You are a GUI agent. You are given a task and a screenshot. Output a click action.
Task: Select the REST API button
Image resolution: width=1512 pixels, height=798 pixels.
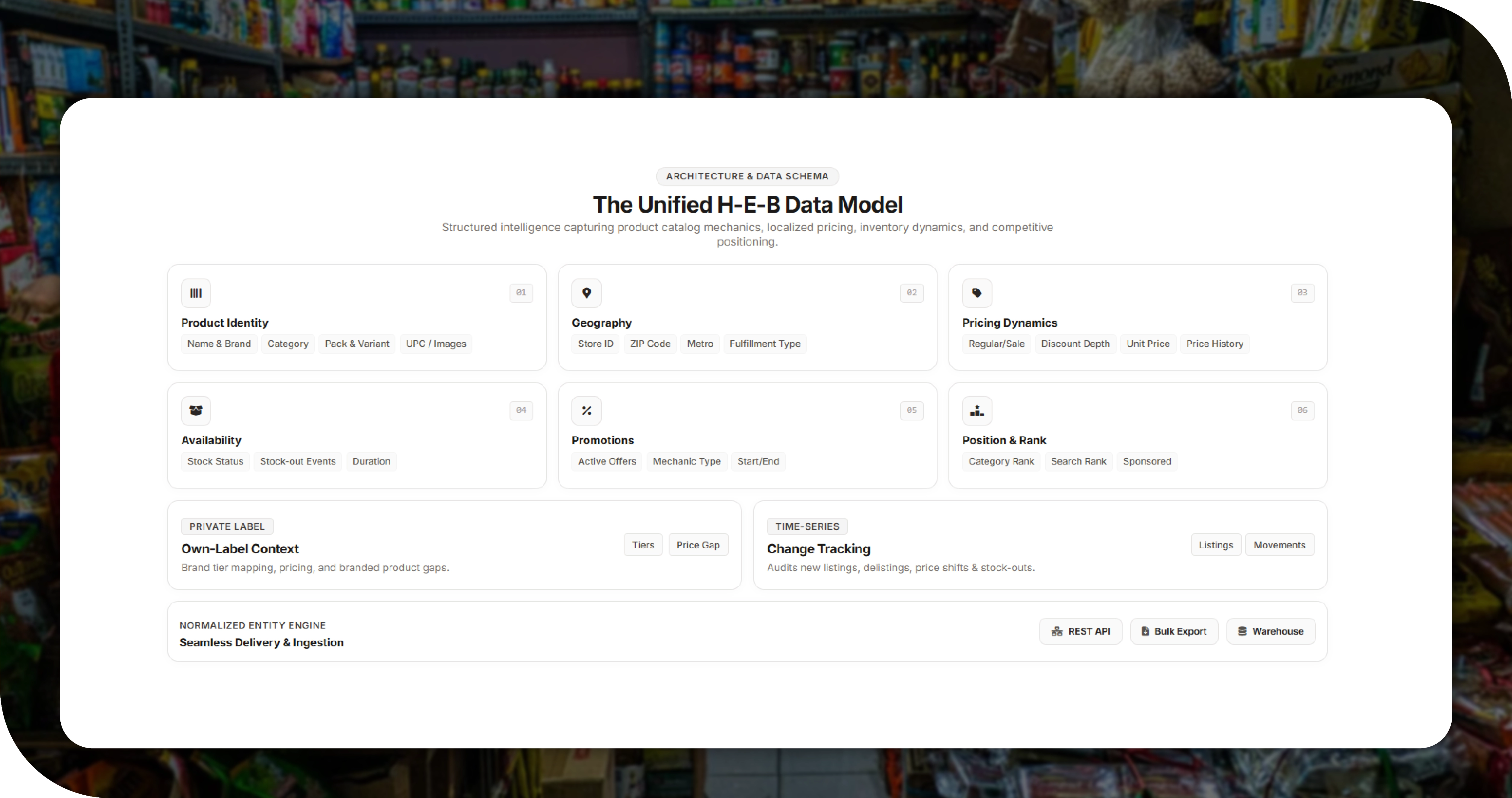coord(1081,631)
